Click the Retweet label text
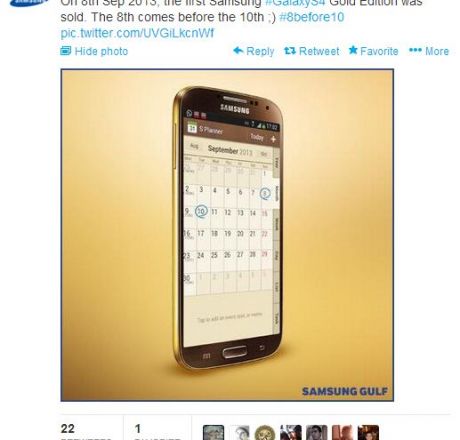 (319, 51)
